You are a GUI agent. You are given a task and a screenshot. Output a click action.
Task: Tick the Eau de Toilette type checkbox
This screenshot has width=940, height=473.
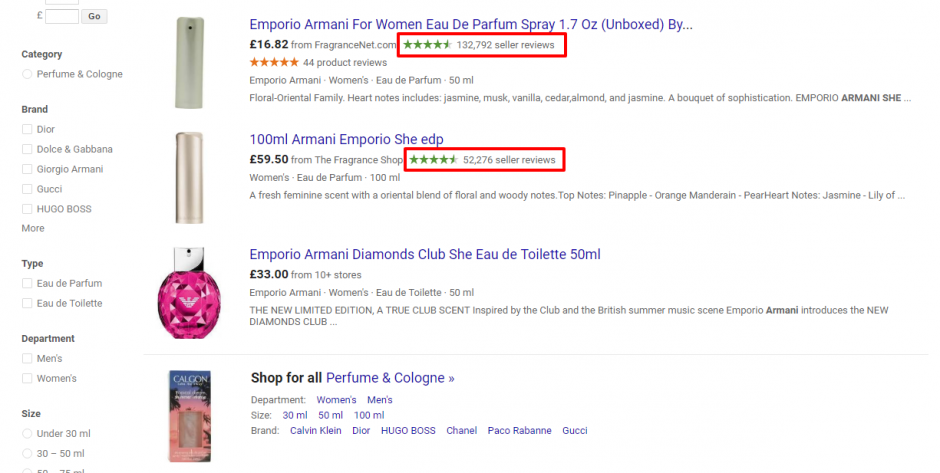[27, 303]
